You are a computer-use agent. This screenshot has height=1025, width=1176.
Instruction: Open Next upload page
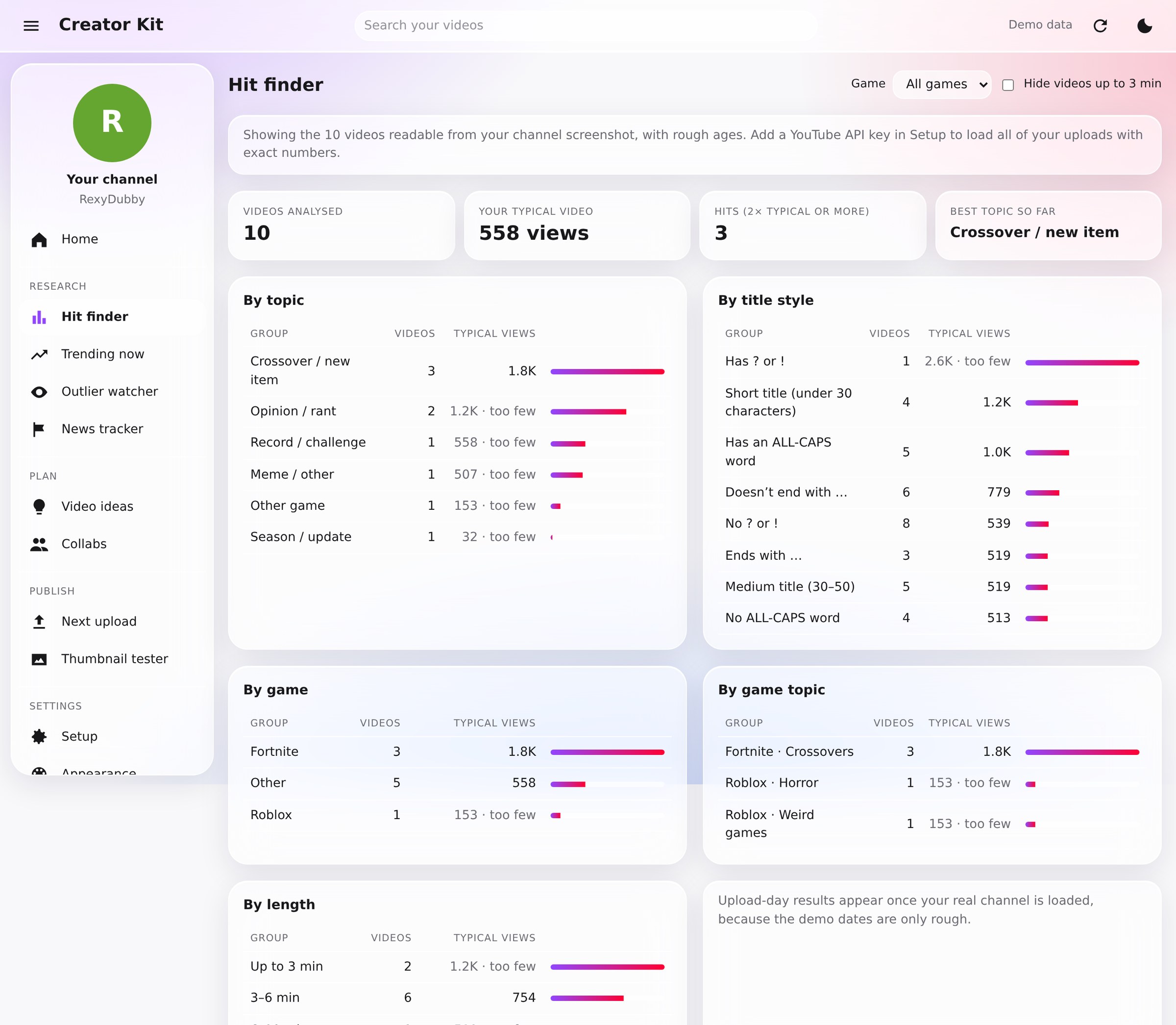(112, 621)
